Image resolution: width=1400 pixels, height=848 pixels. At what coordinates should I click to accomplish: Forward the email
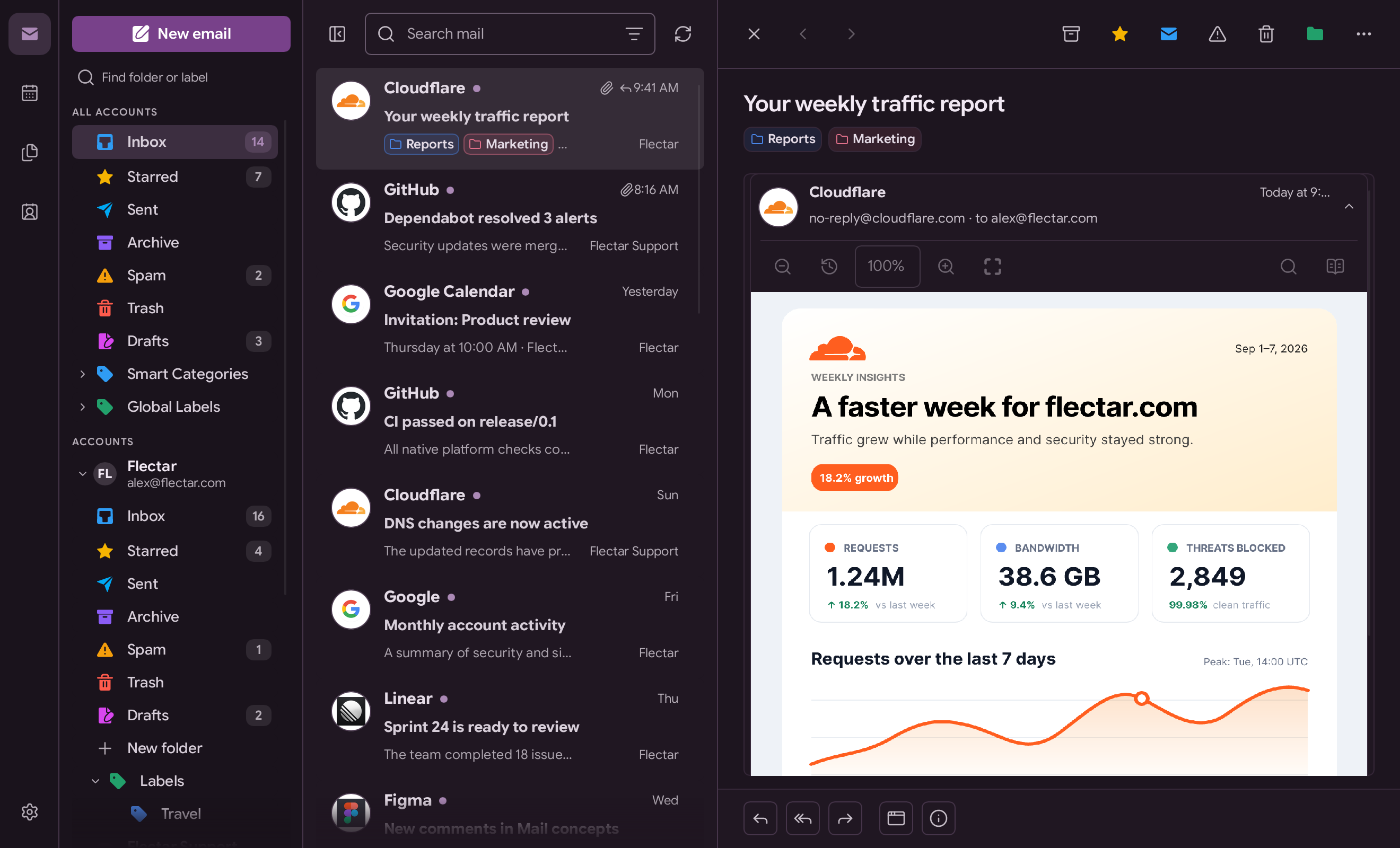click(x=845, y=818)
